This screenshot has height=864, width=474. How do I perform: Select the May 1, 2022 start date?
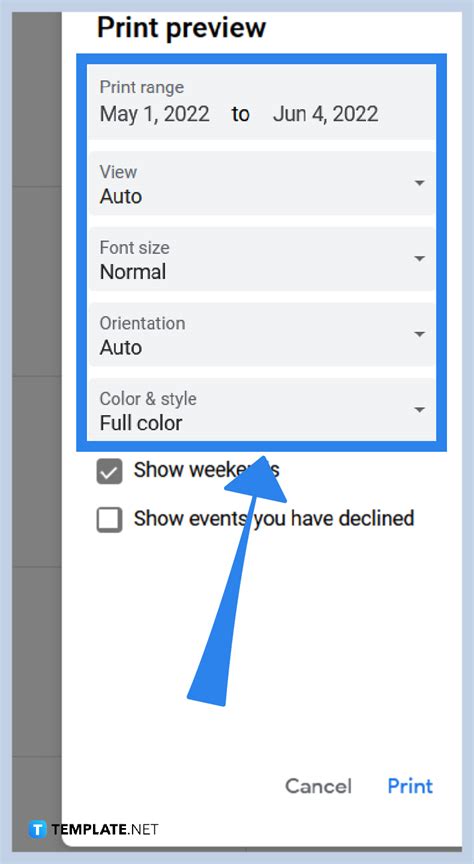coord(154,114)
